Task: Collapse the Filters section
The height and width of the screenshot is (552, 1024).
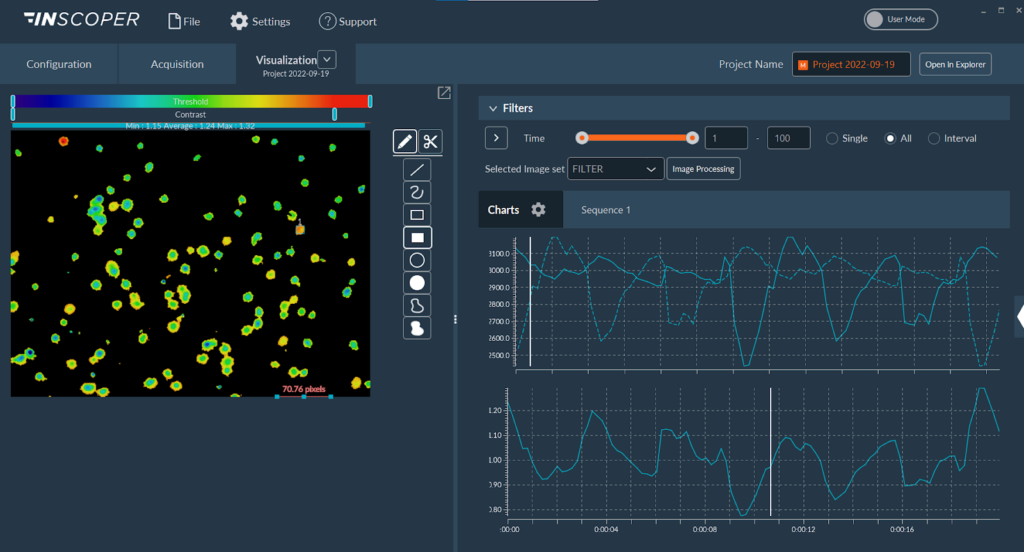Action: pyautogui.click(x=492, y=108)
